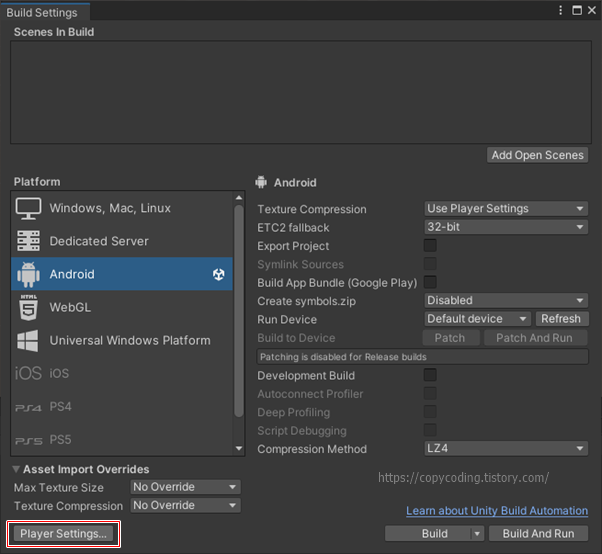This screenshot has width=602, height=554.
Task: Click the Patching is disabled message box
Action: [422, 357]
